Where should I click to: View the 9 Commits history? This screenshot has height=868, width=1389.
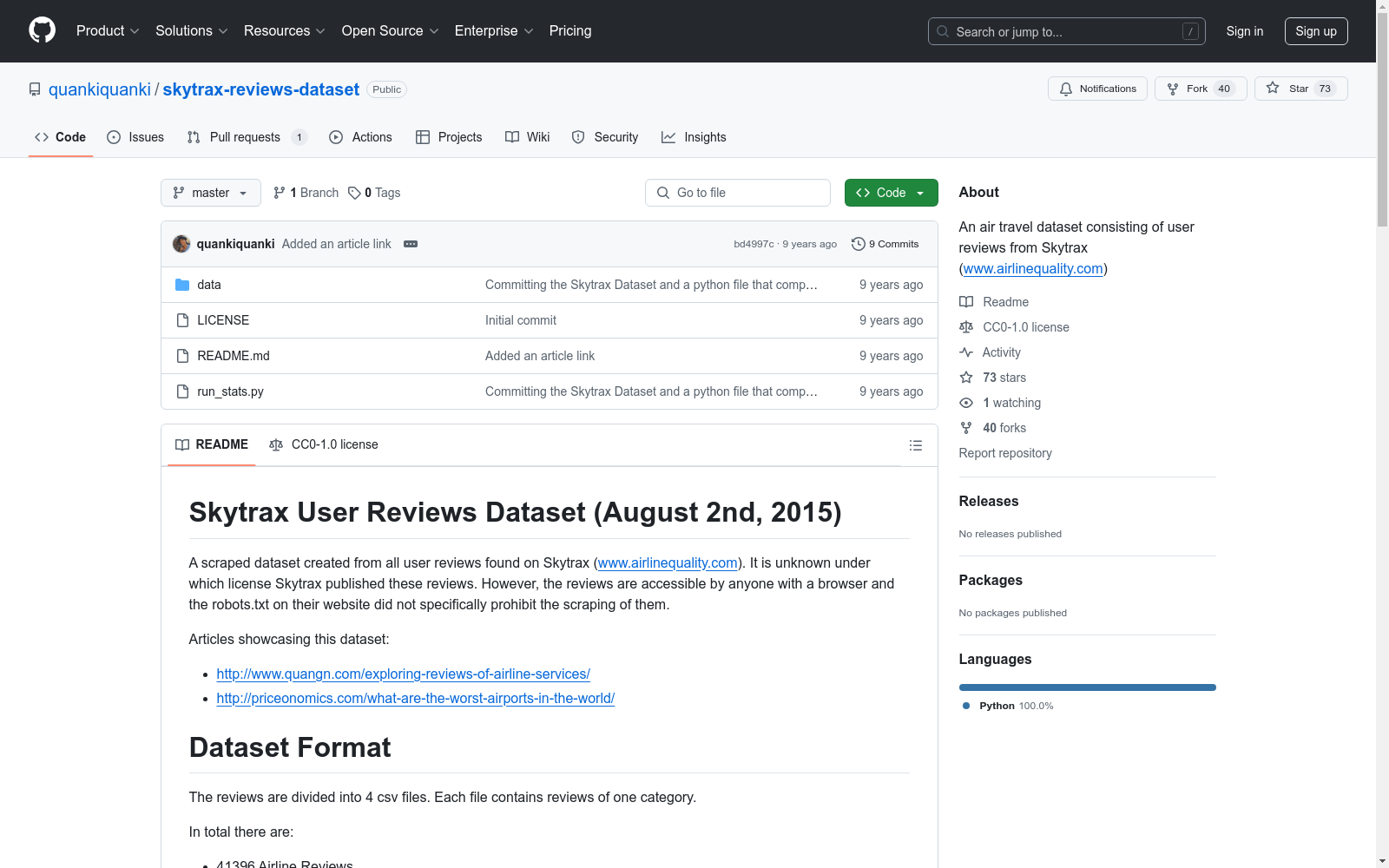click(885, 244)
